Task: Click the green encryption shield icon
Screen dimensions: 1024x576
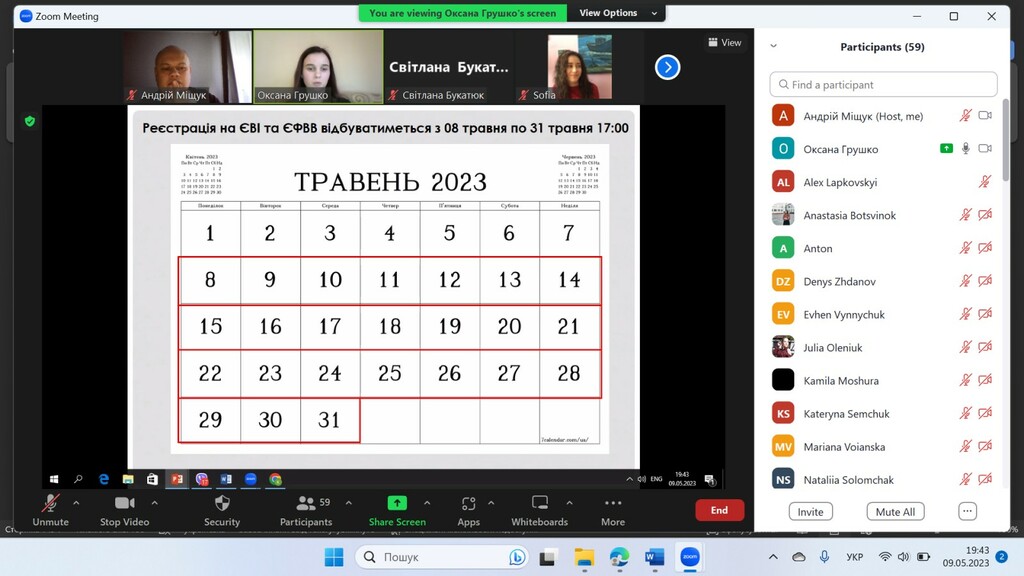Action: [30, 121]
